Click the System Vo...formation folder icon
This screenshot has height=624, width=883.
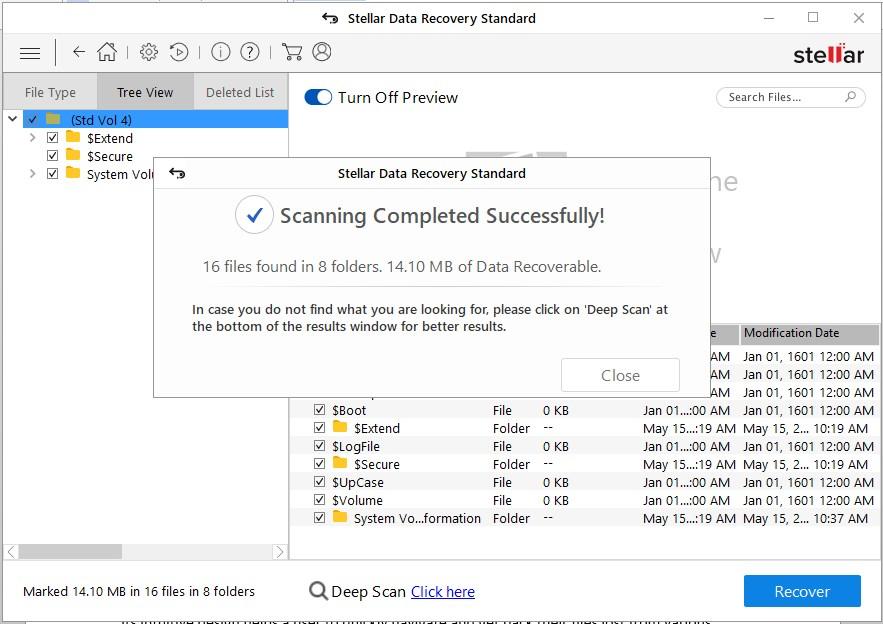click(340, 516)
